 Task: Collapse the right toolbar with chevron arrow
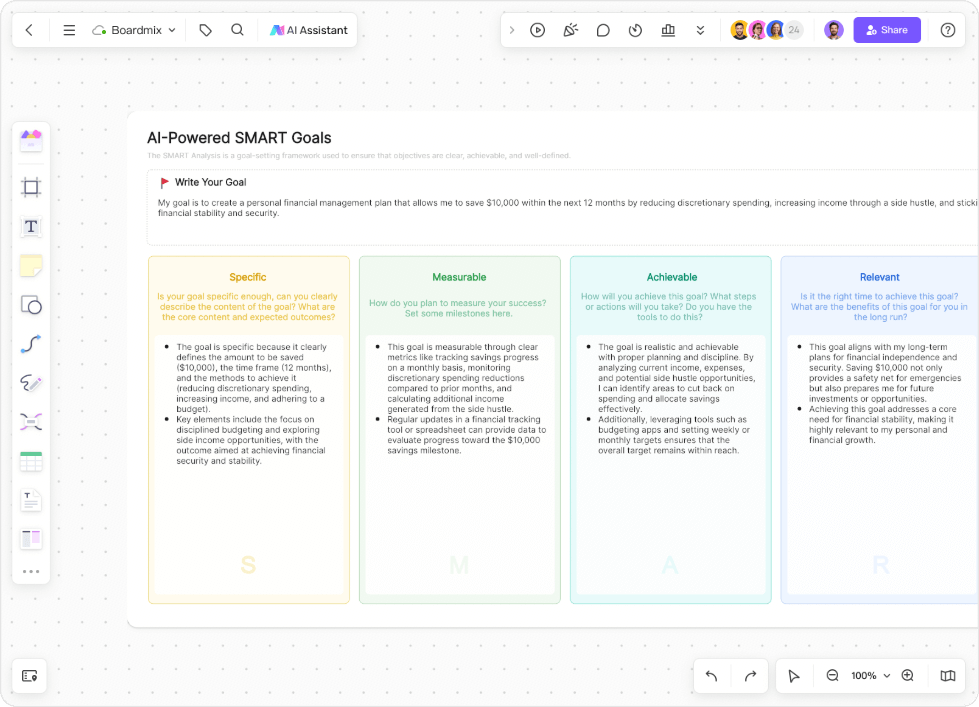point(512,30)
